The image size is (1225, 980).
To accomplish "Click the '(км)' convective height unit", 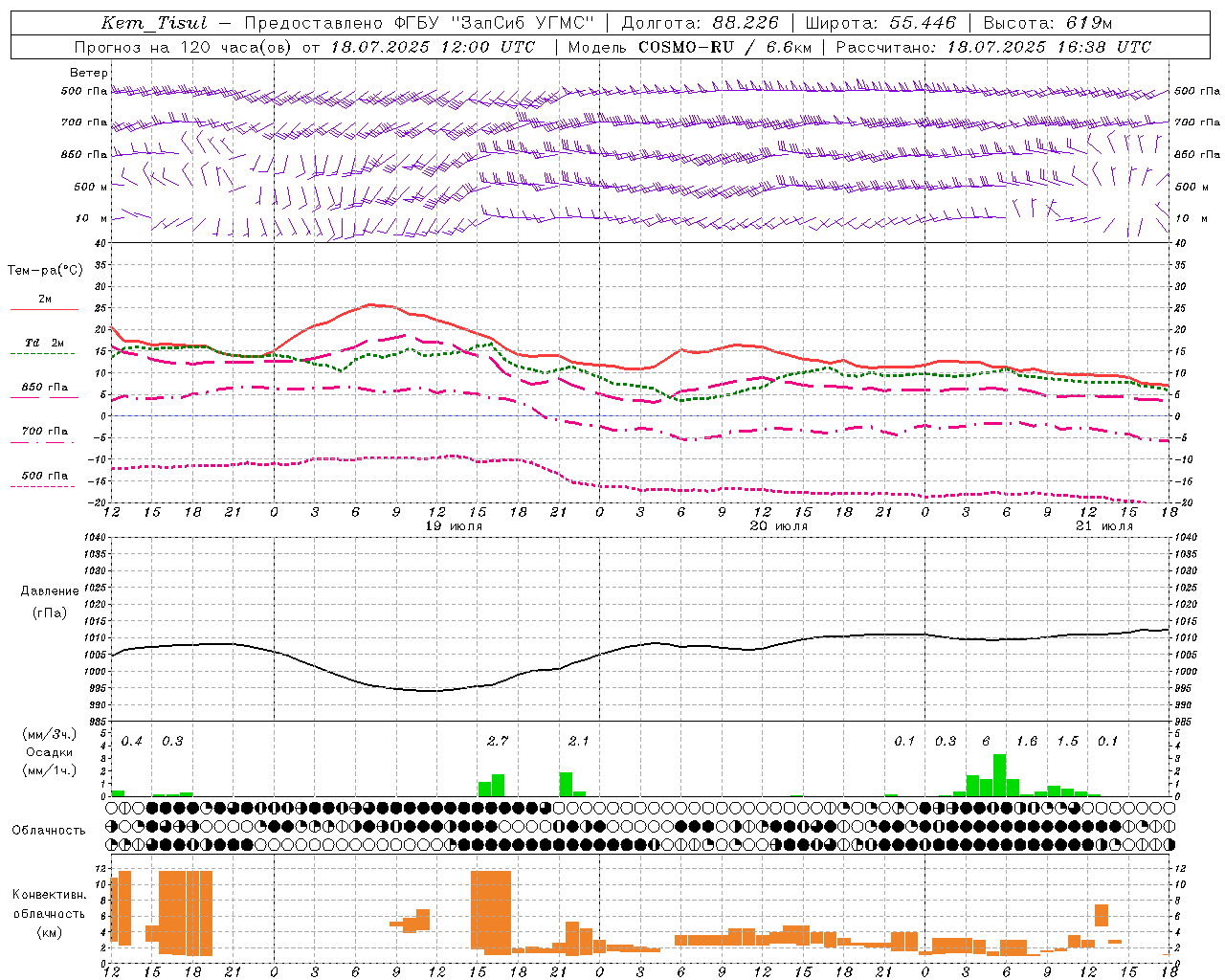I will [x=50, y=932].
